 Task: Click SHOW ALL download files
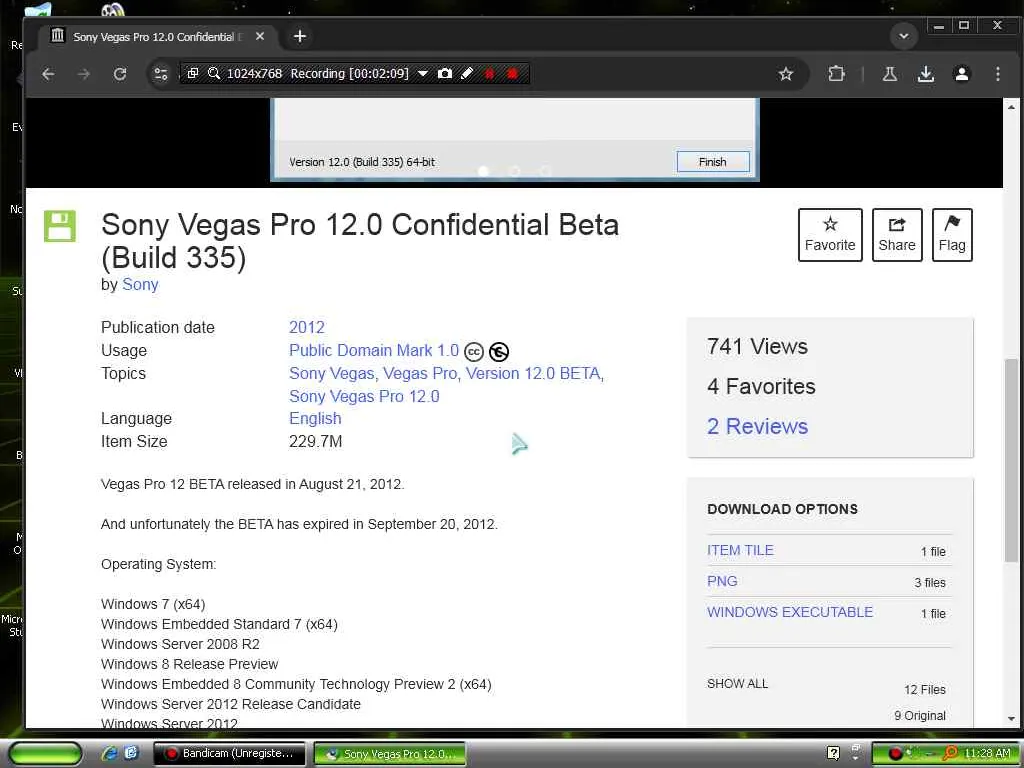point(737,684)
